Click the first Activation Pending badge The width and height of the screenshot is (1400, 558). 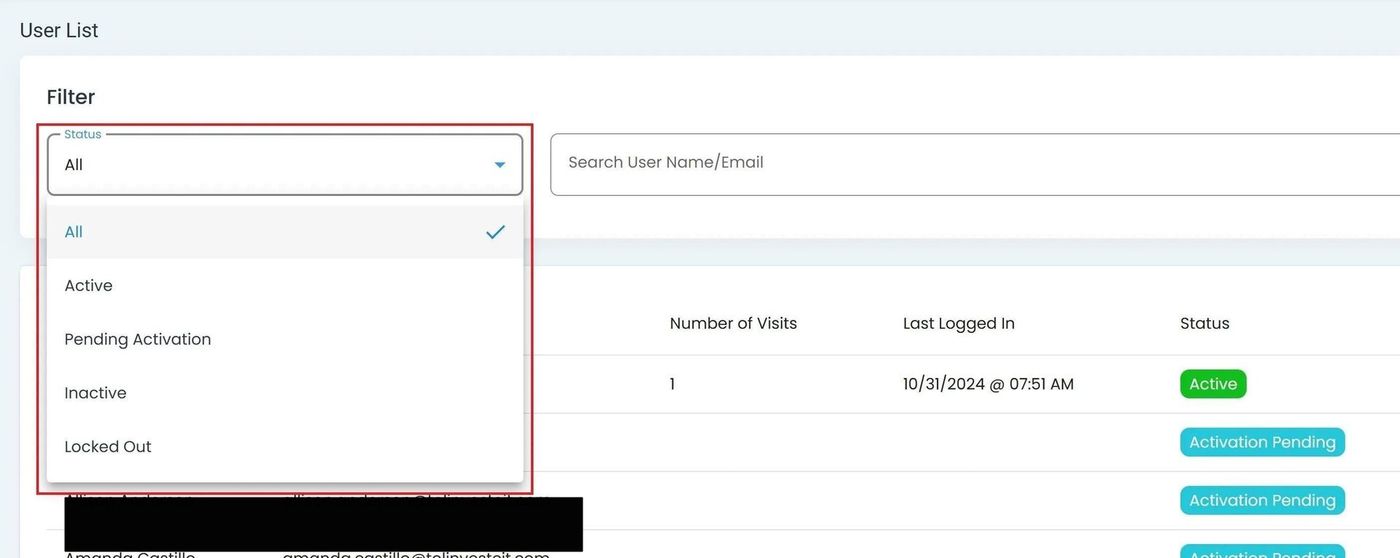click(1261, 442)
